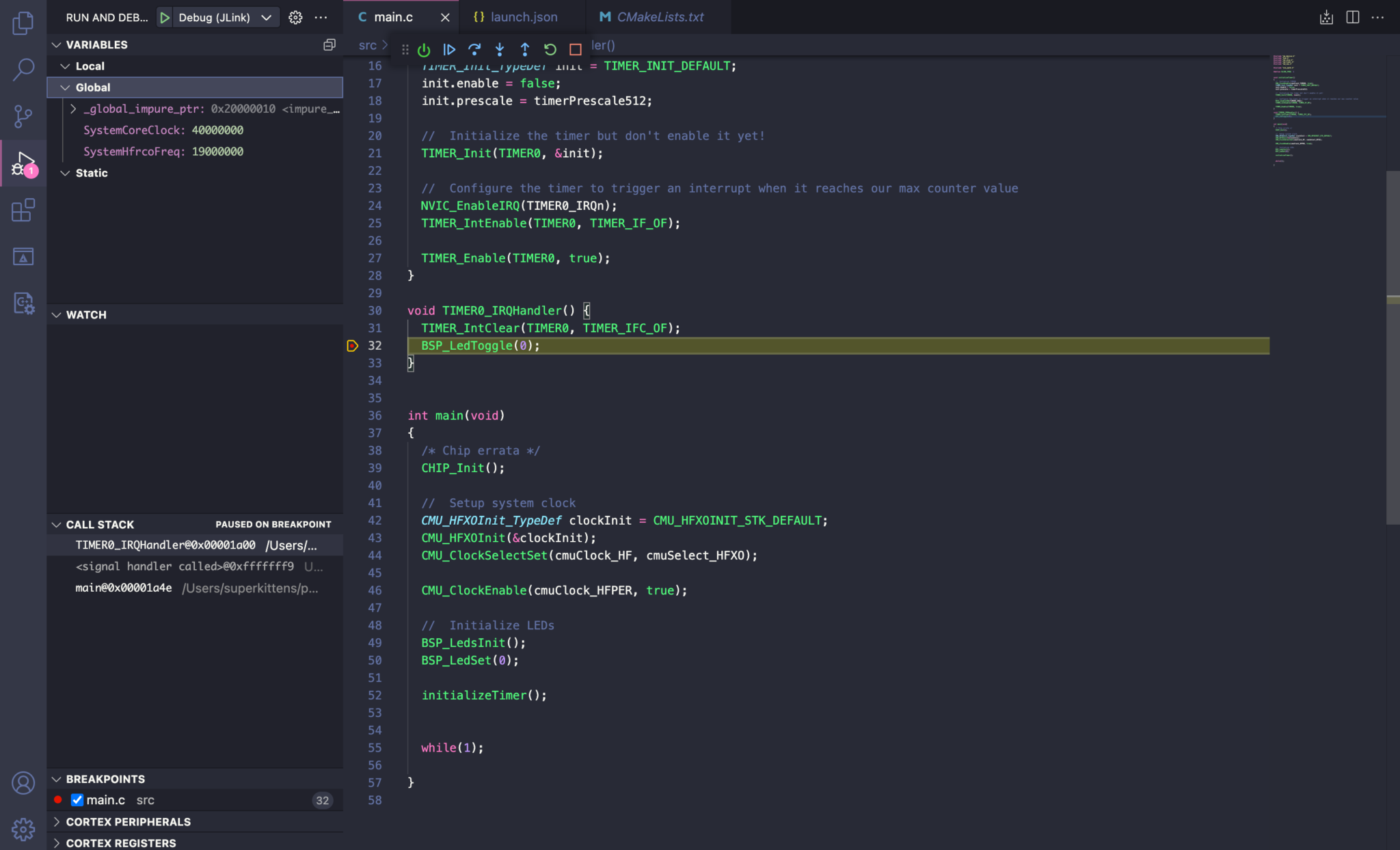Switch to the launch.json tab
The image size is (1400, 850).
pyautogui.click(x=522, y=16)
